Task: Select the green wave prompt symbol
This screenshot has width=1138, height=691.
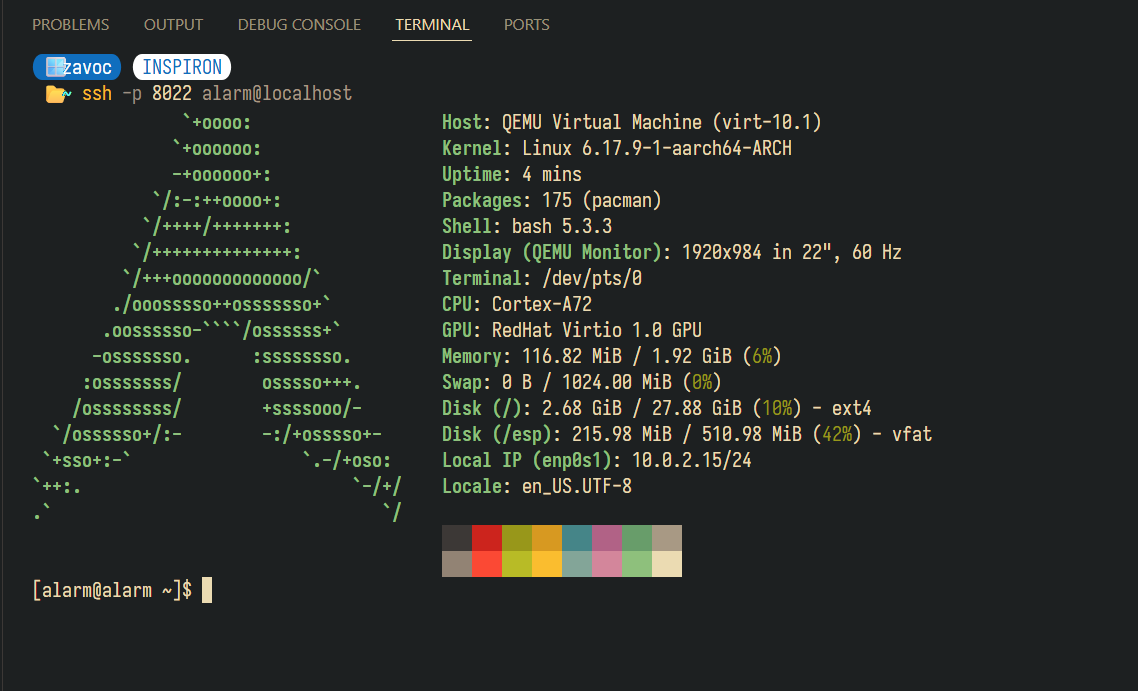Action: (68, 94)
